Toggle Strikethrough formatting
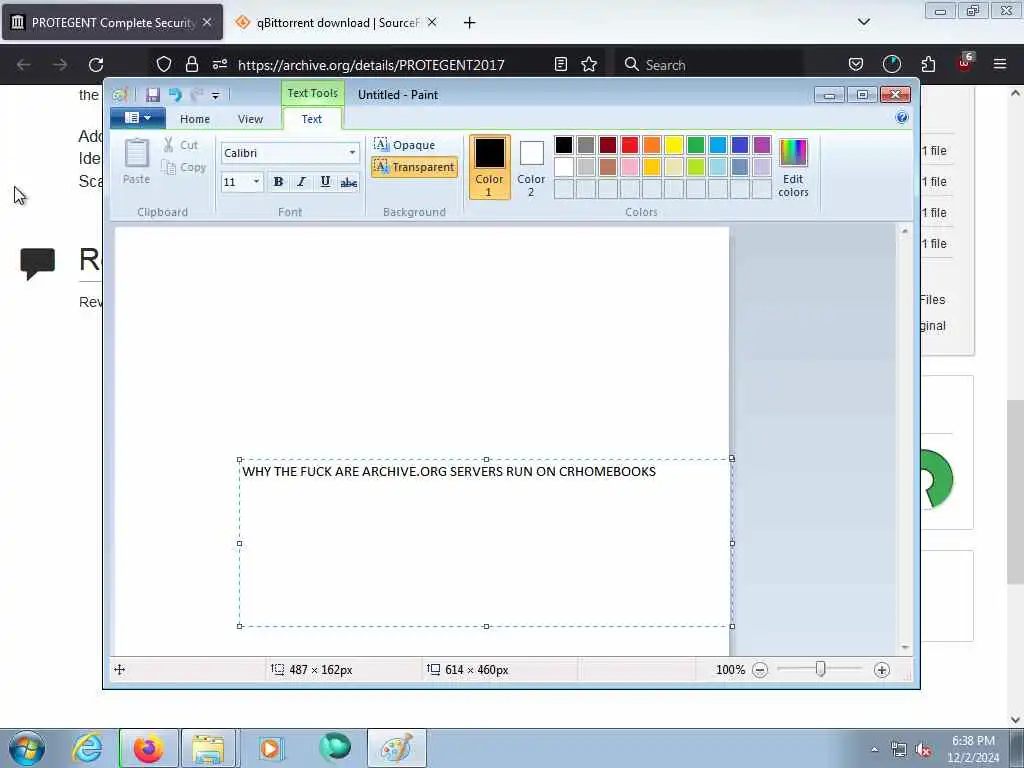Screen dimensions: 1024x768 coord(349,182)
